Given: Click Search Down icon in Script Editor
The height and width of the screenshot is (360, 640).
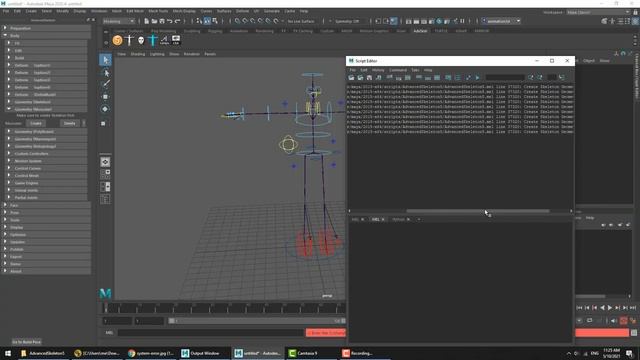Looking at the screenshot, I should click(x=530, y=78).
